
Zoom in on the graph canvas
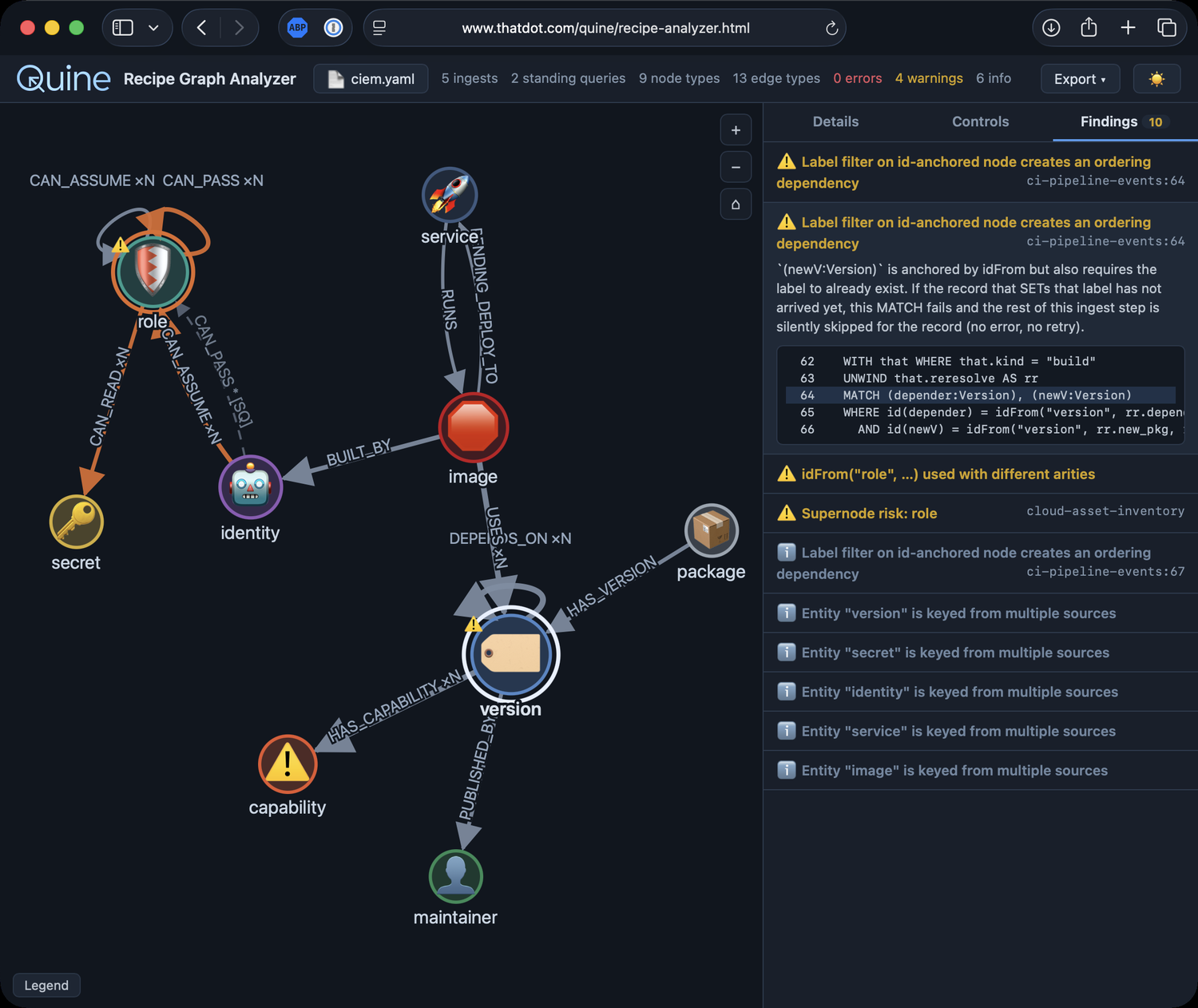(736, 130)
